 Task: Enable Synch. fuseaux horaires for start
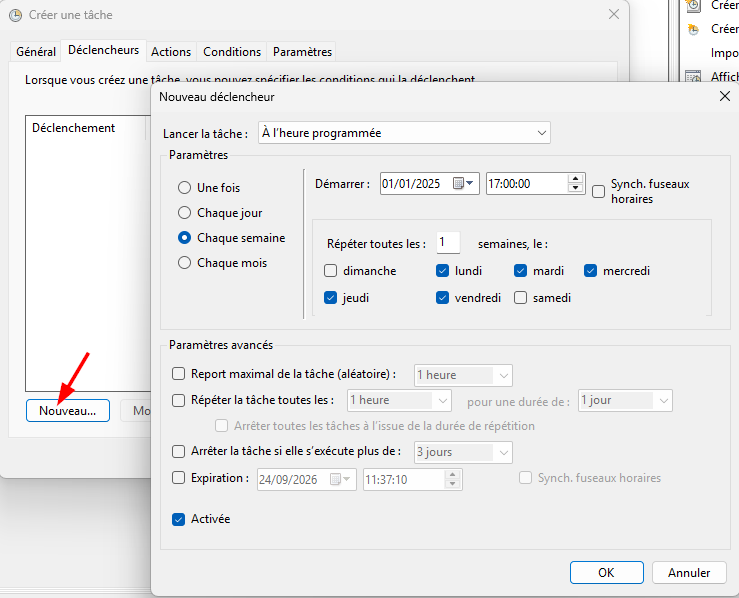[x=598, y=192]
